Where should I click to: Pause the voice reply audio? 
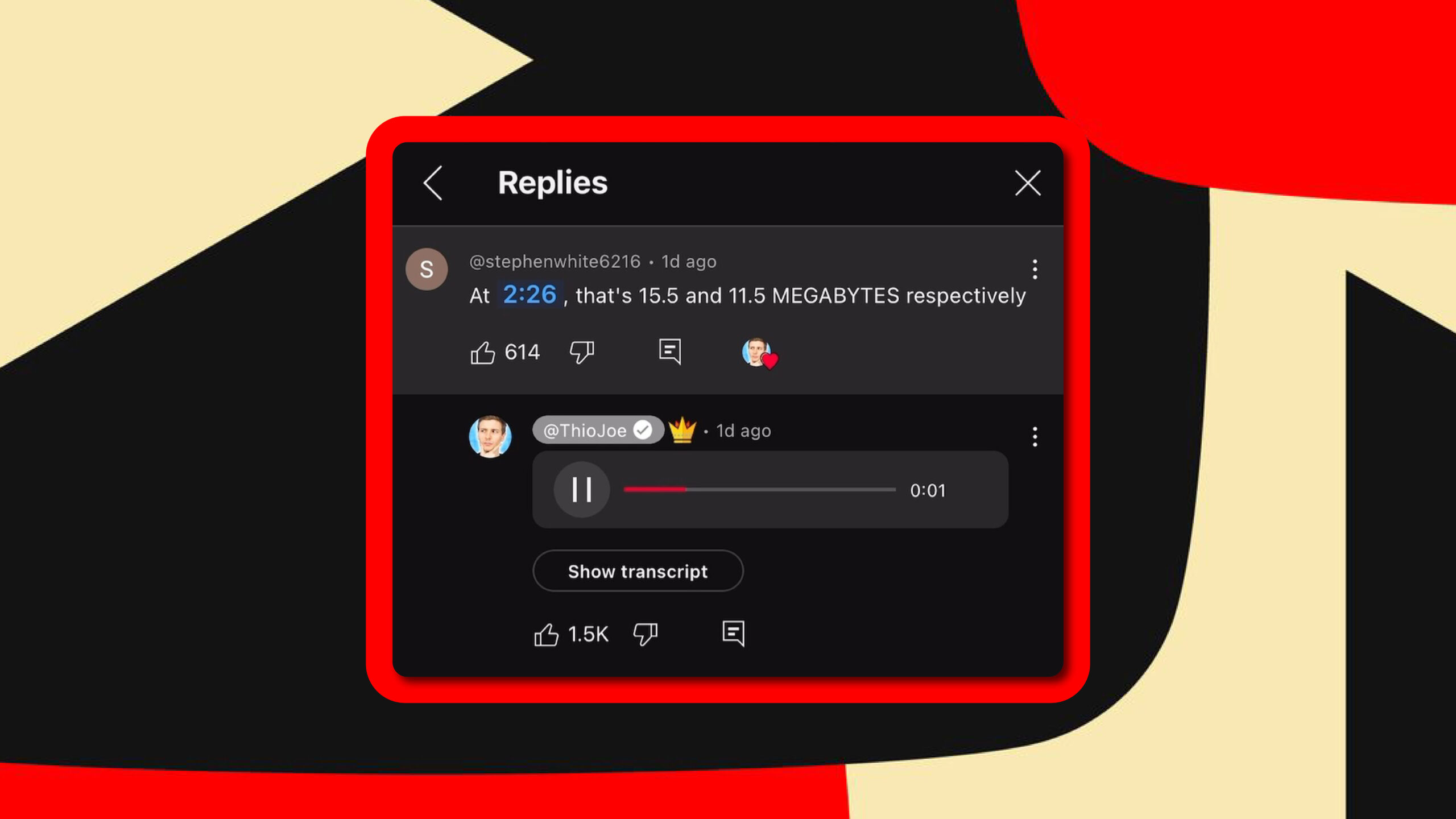pyautogui.click(x=581, y=490)
